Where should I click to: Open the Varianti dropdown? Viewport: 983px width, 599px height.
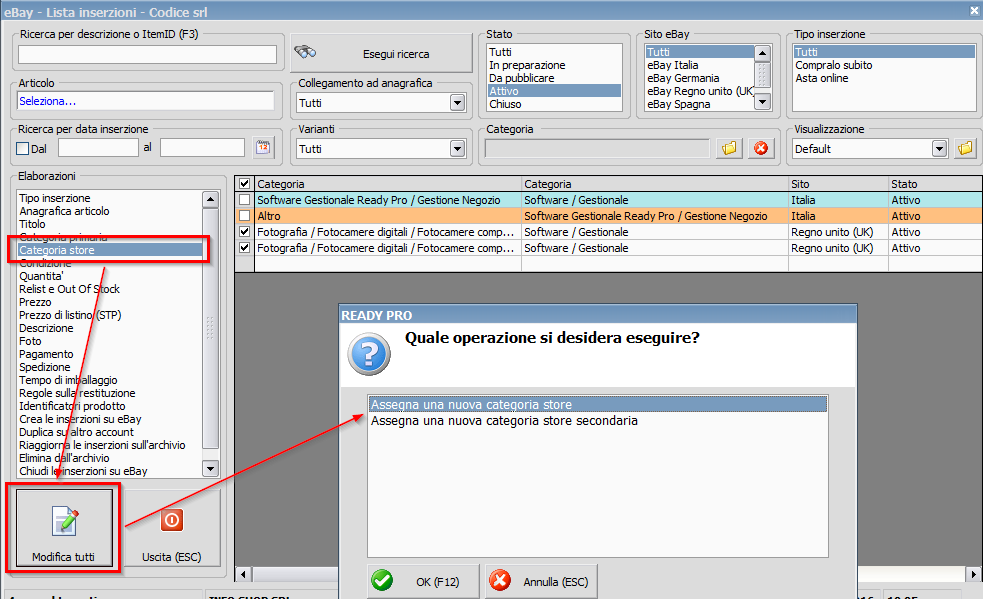click(458, 149)
